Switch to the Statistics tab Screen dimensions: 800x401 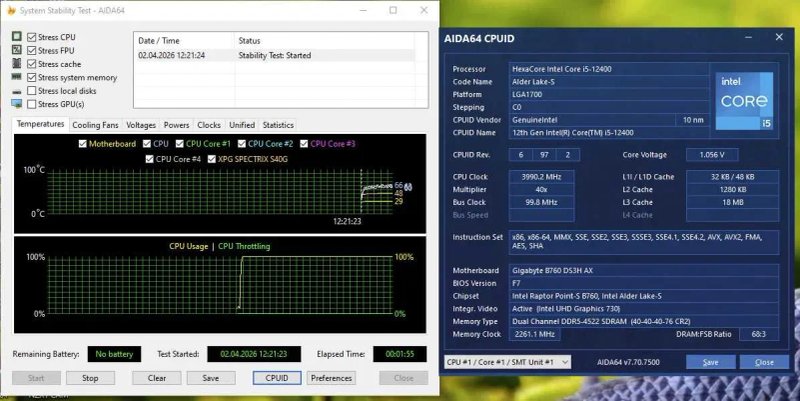pos(278,125)
